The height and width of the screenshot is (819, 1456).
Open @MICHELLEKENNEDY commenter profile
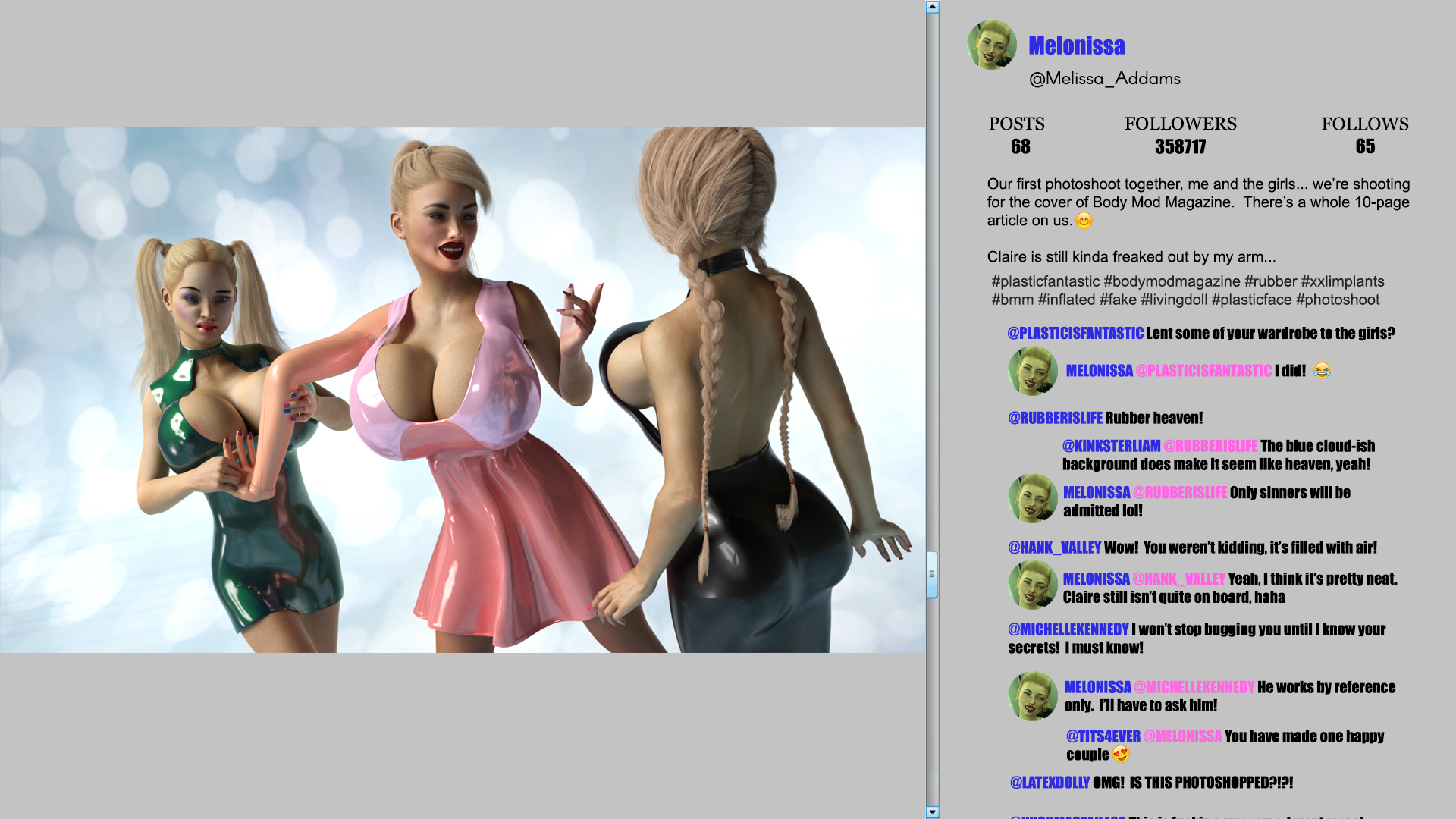pyautogui.click(x=1068, y=629)
